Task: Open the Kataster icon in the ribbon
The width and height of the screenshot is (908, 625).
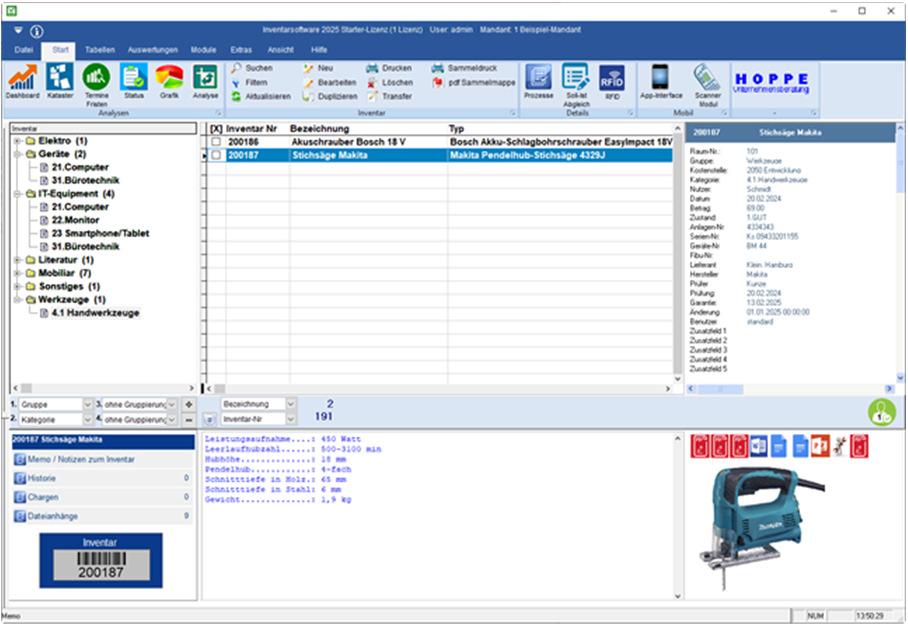Action: pyautogui.click(x=60, y=81)
